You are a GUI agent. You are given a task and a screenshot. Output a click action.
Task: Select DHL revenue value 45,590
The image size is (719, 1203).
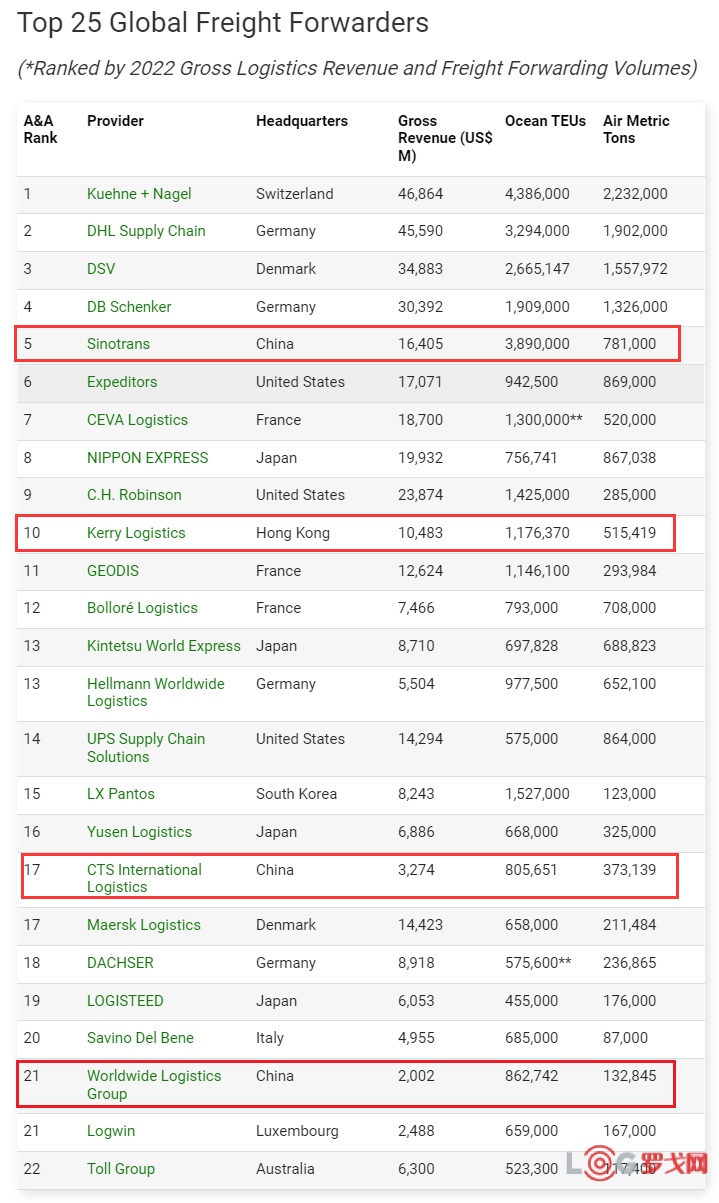click(x=420, y=231)
